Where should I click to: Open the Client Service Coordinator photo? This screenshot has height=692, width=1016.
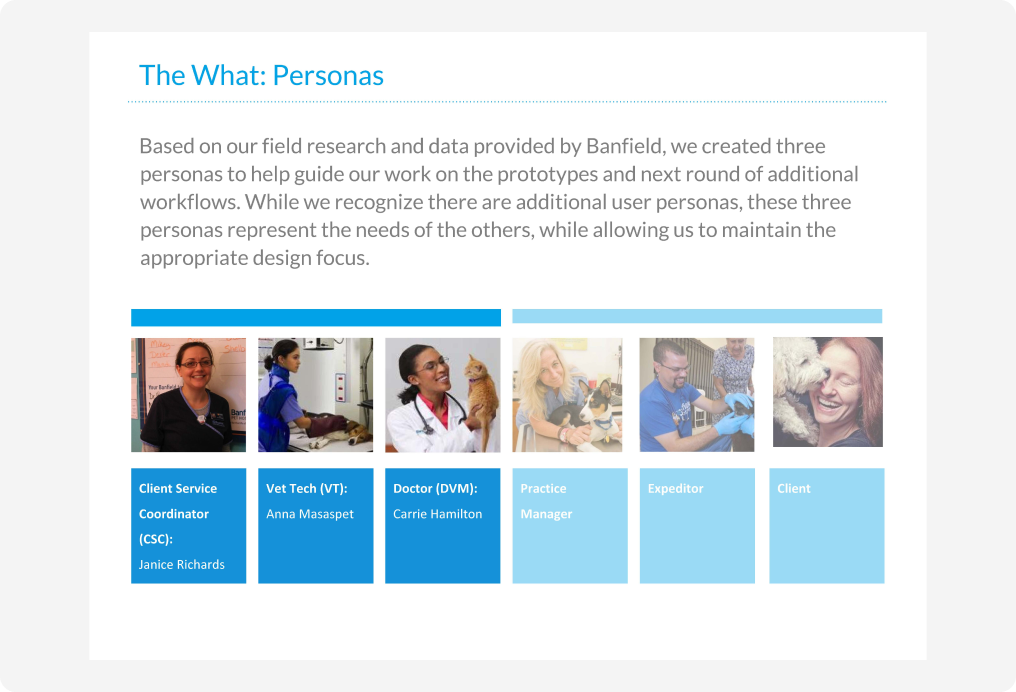[x=189, y=395]
